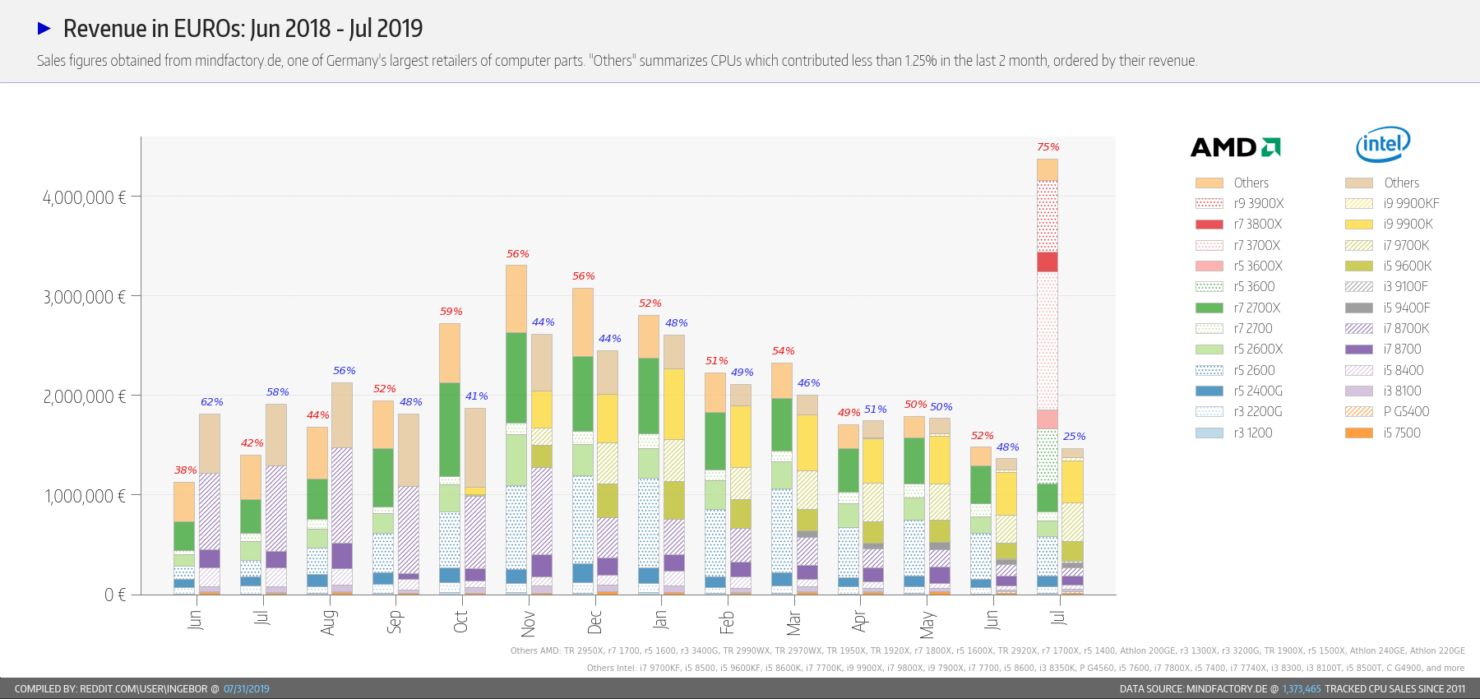Image resolution: width=1480 pixels, height=699 pixels.
Task: Click the 62% label on the chart
Action: 210,402
